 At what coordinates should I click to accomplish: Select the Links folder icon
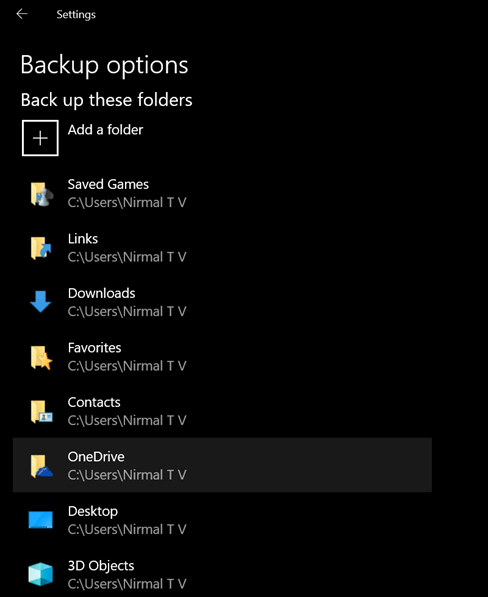pyautogui.click(x=41, y=248)
